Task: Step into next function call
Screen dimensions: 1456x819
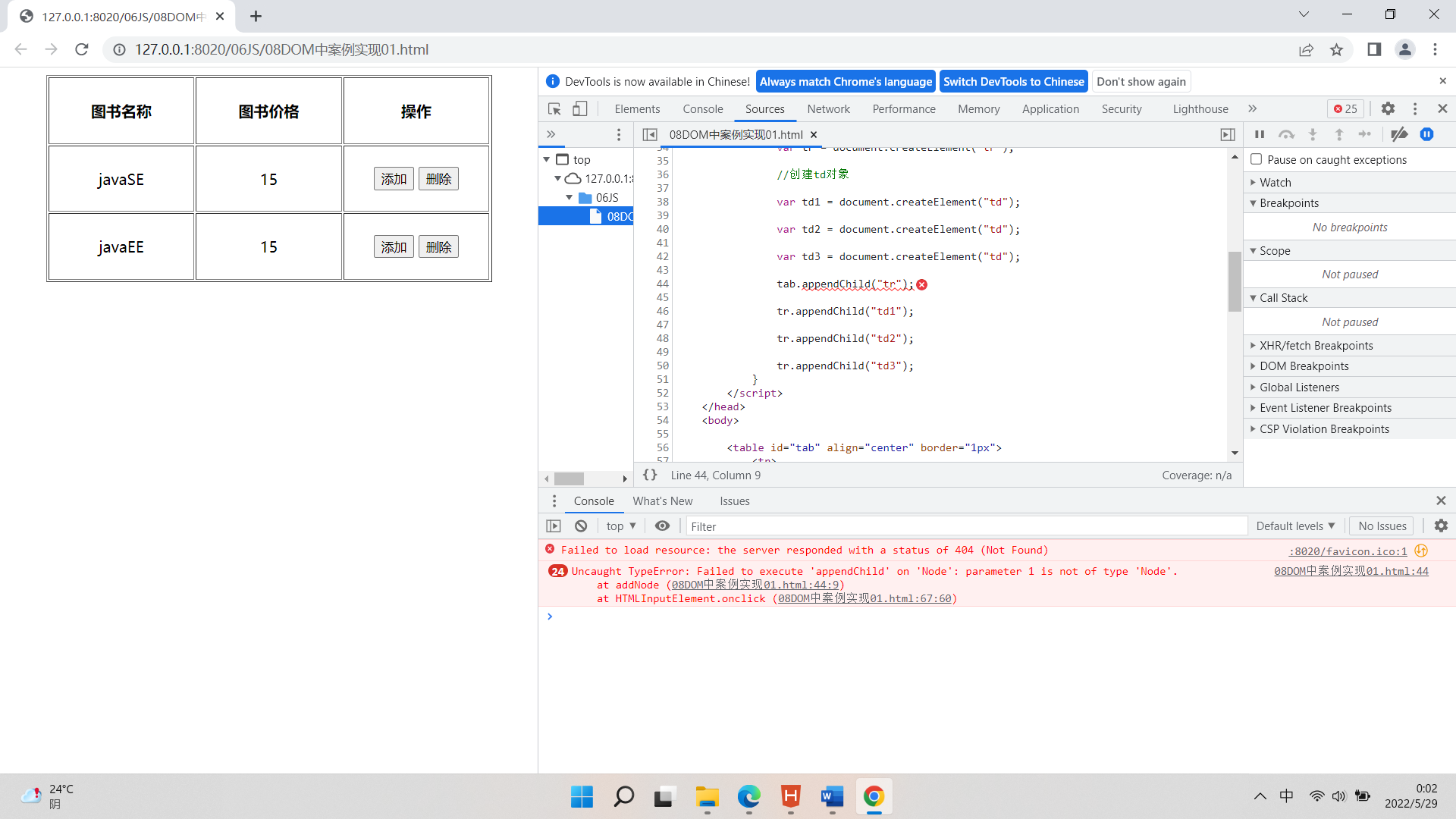Action: [x=1313, y=134]
